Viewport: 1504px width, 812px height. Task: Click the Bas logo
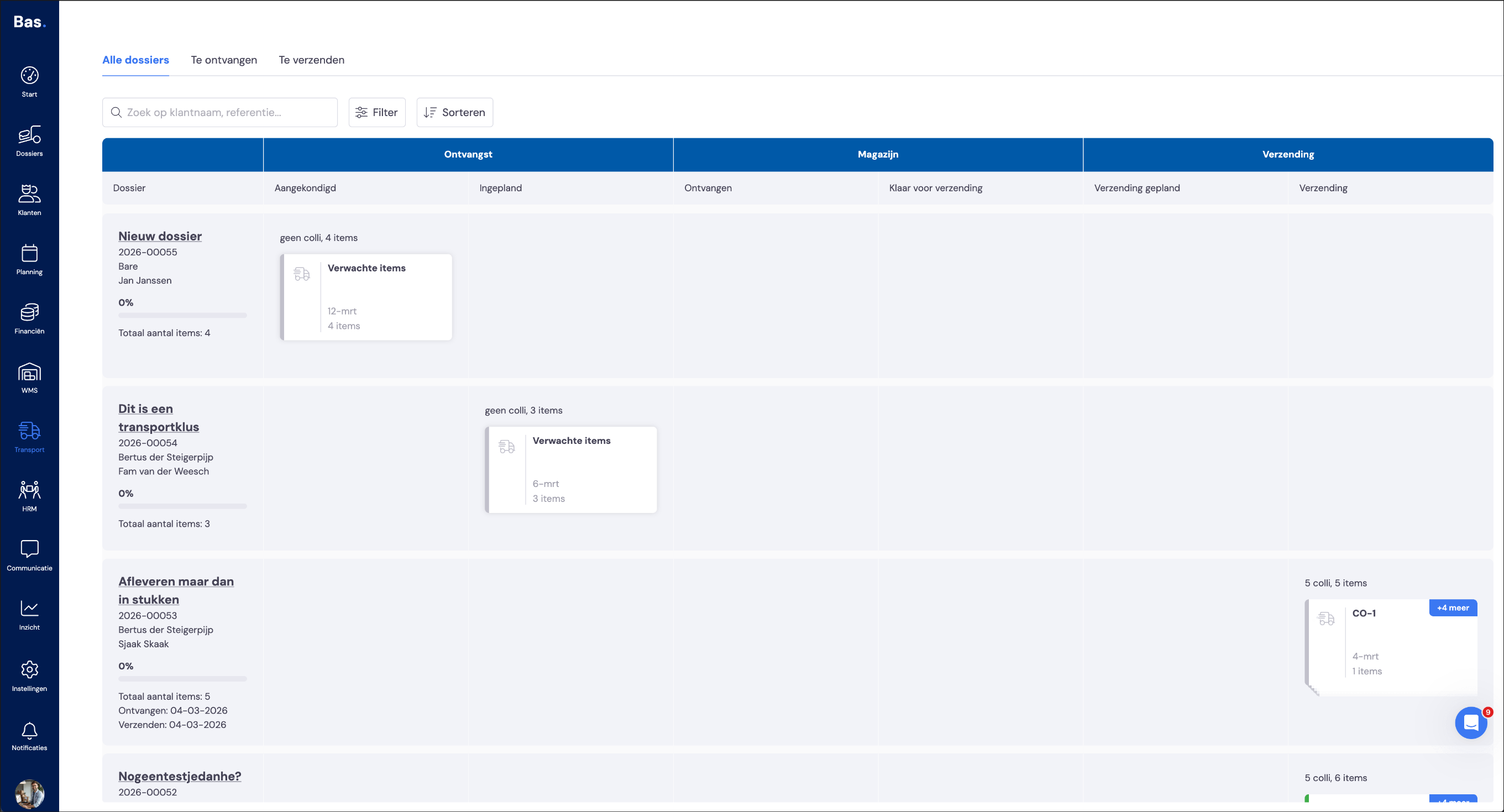30,22
